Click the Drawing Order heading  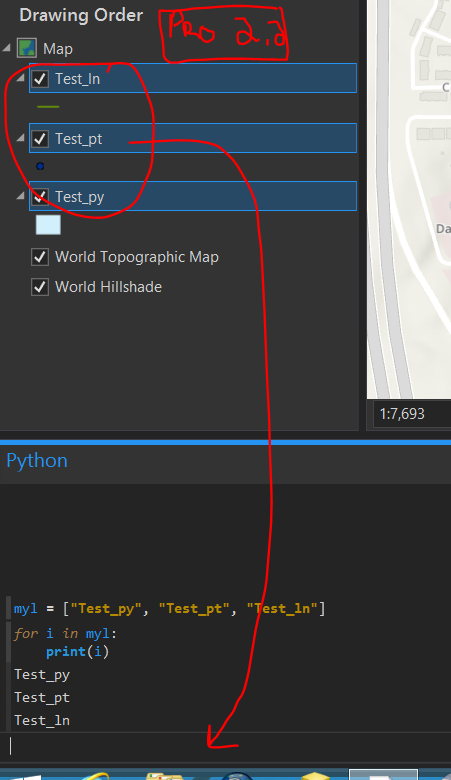click(x=81, y=15)
